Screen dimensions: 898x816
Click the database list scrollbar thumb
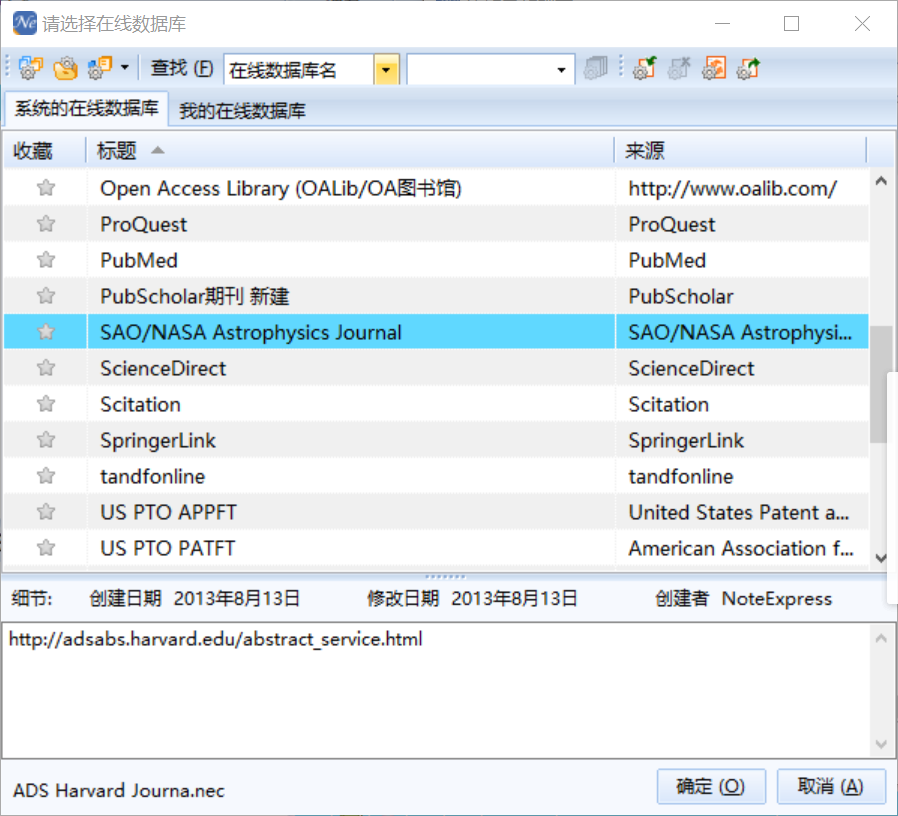coord(878,384)
